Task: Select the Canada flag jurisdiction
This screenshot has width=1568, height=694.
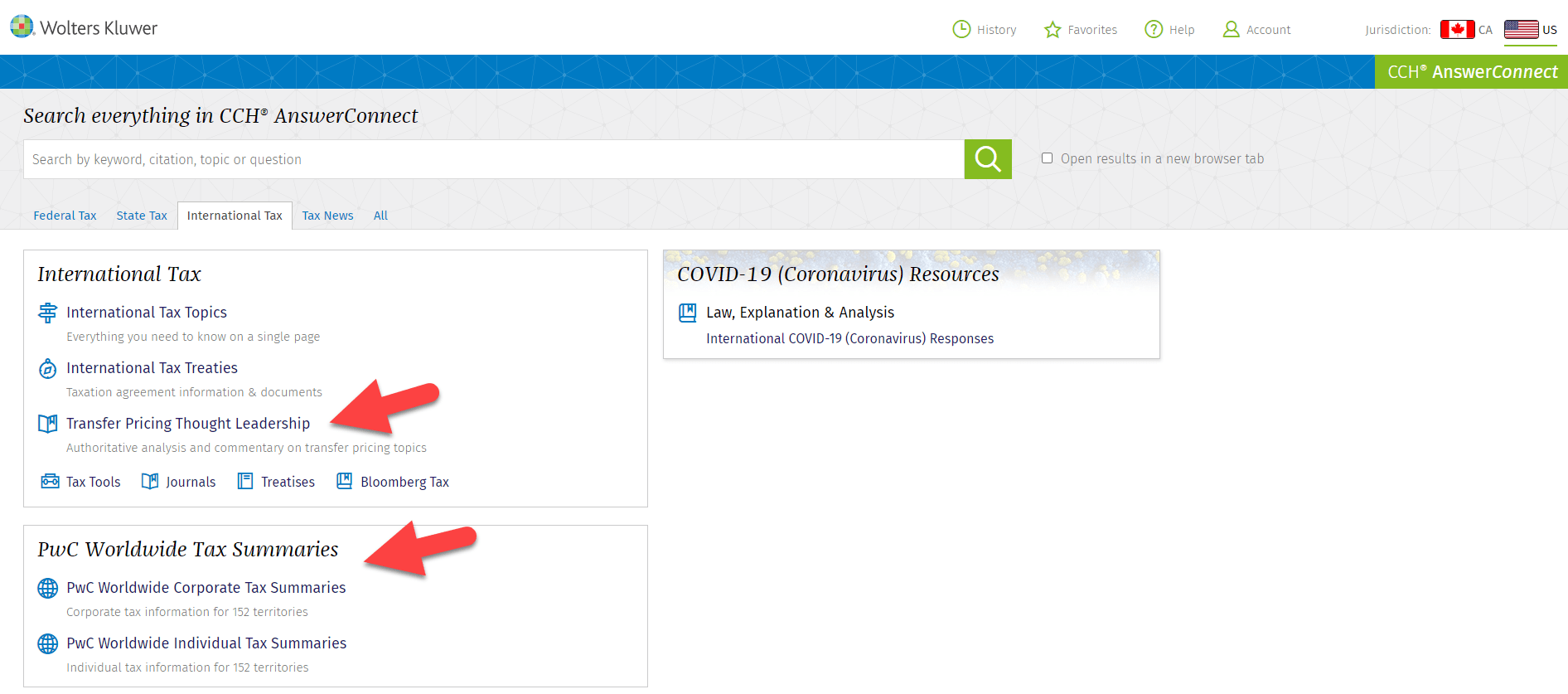Action: (1457, 30)
